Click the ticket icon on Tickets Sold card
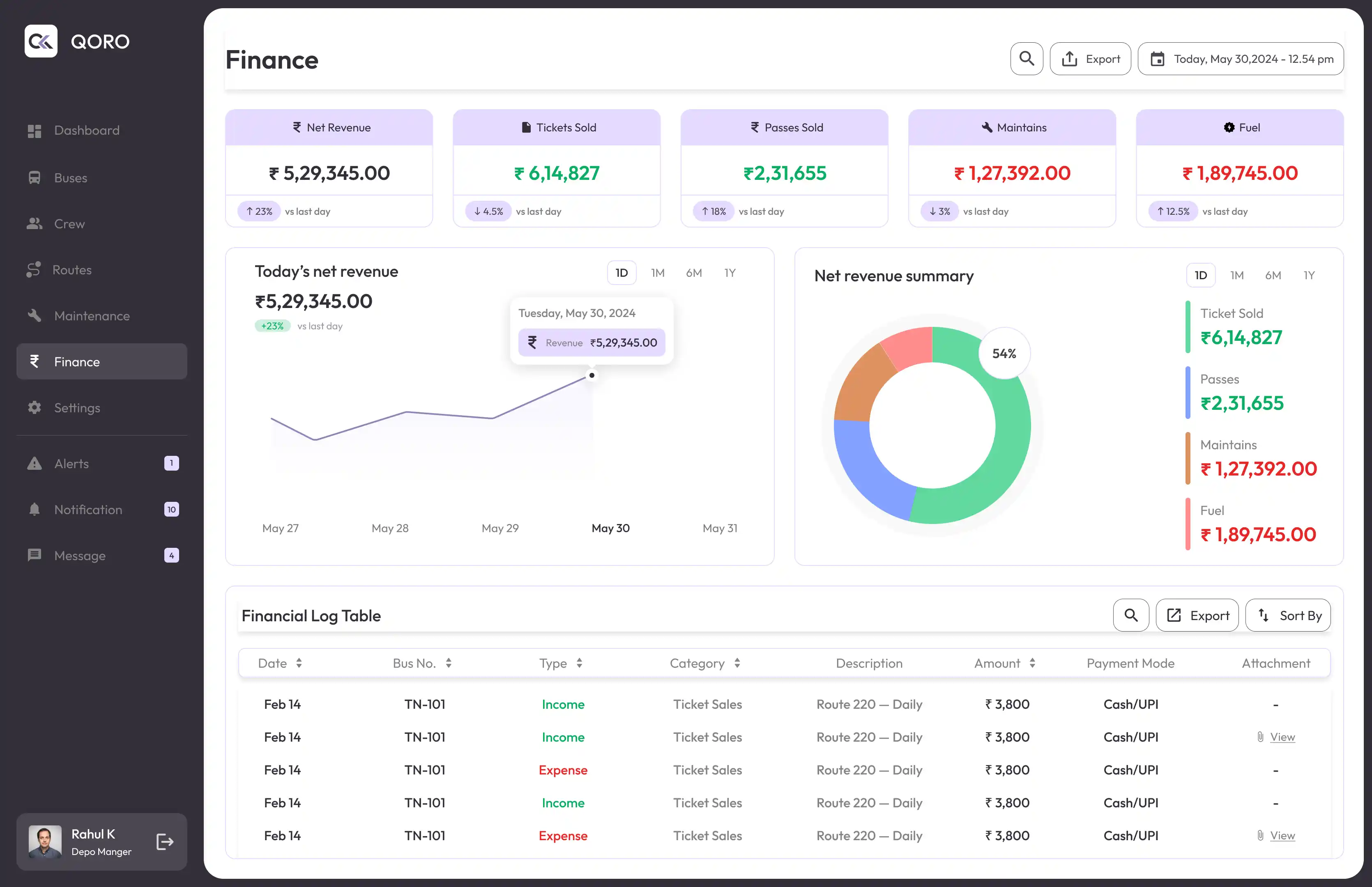This screenshot has width=1372, height=887. pyautogui.click(x=526, y=127)
